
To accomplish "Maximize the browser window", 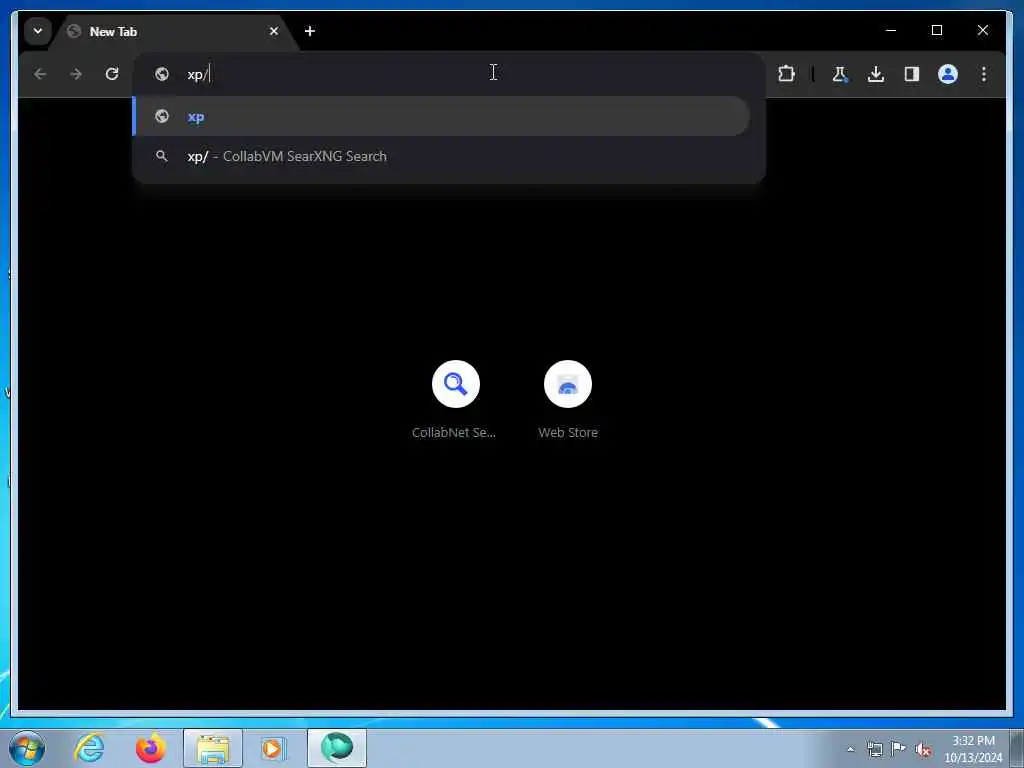I will (x=936, y=30).
